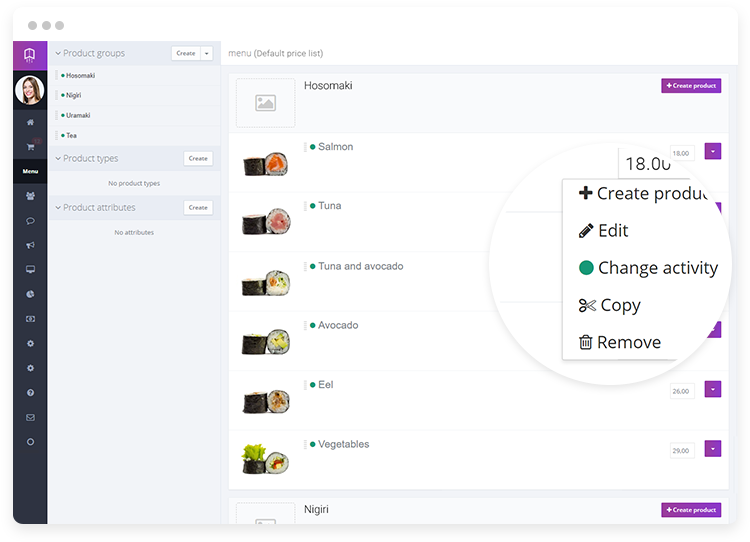This screenshot has width=750, height=542.
Task: Choose Remove in the dropdown menu
Action: (620, 343)
